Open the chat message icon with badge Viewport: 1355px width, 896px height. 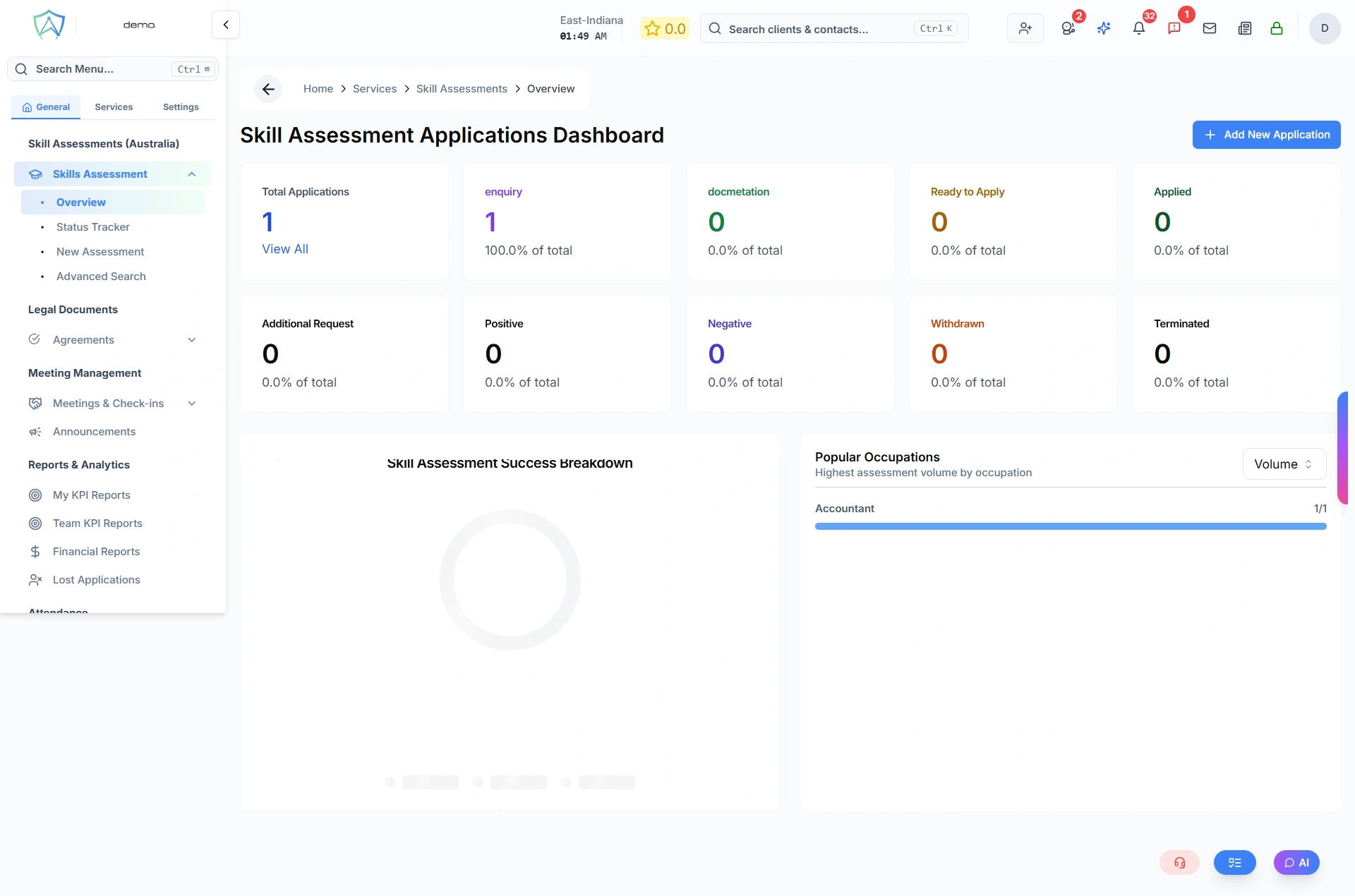point(1174,28)
